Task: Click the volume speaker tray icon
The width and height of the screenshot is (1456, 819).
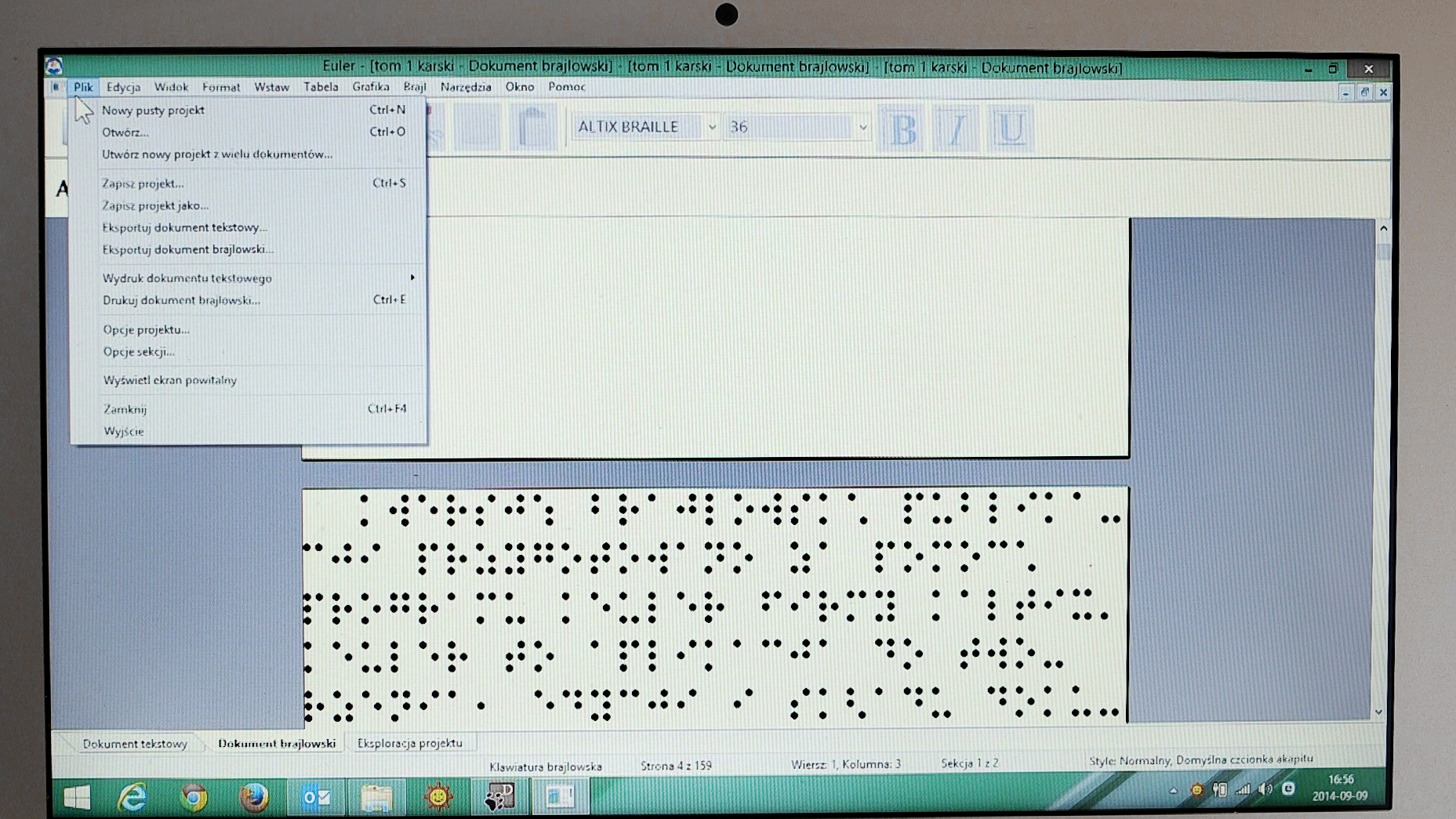Action: (1265, 789)
